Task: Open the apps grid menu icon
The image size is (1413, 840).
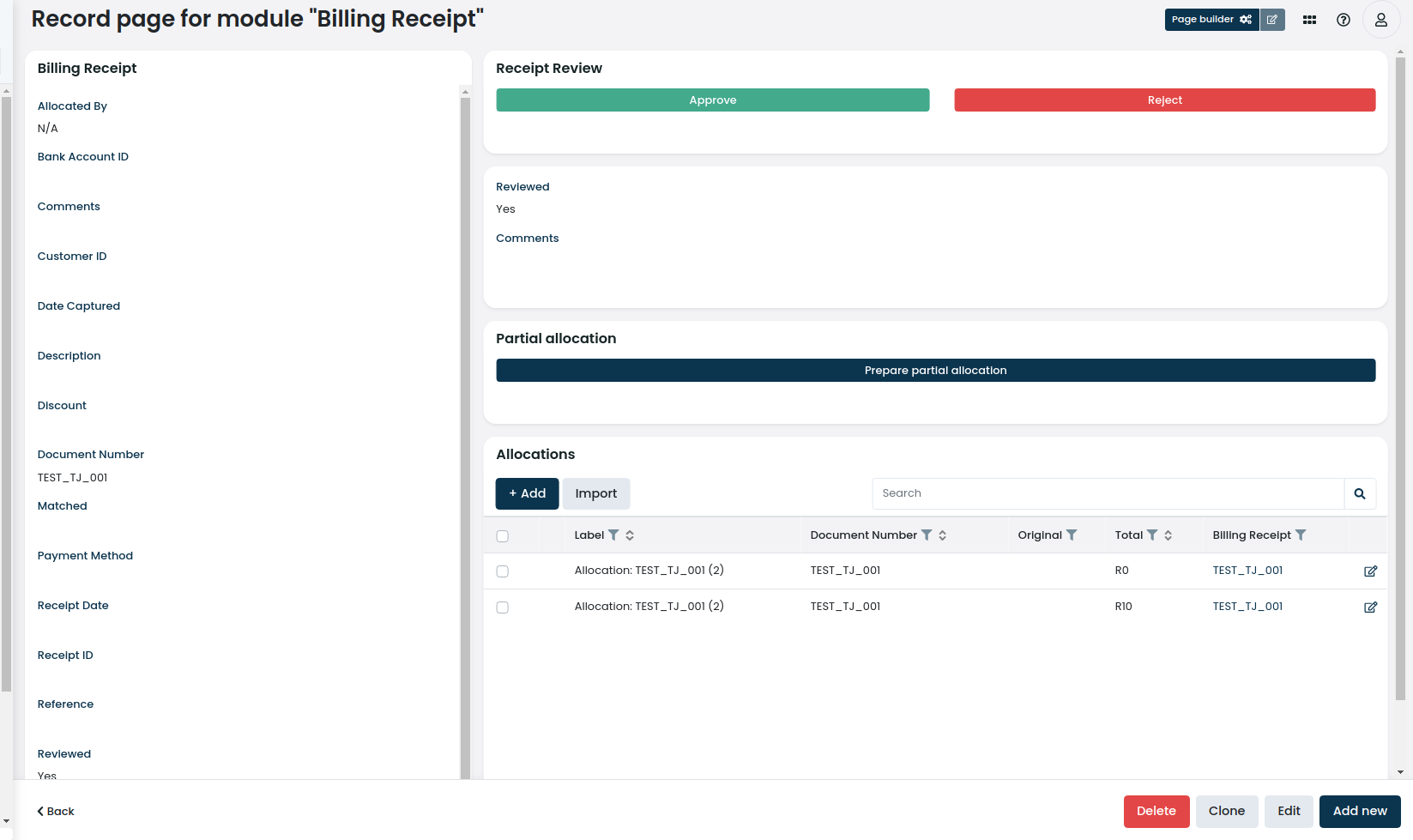Action: [x=1309, y=20]
